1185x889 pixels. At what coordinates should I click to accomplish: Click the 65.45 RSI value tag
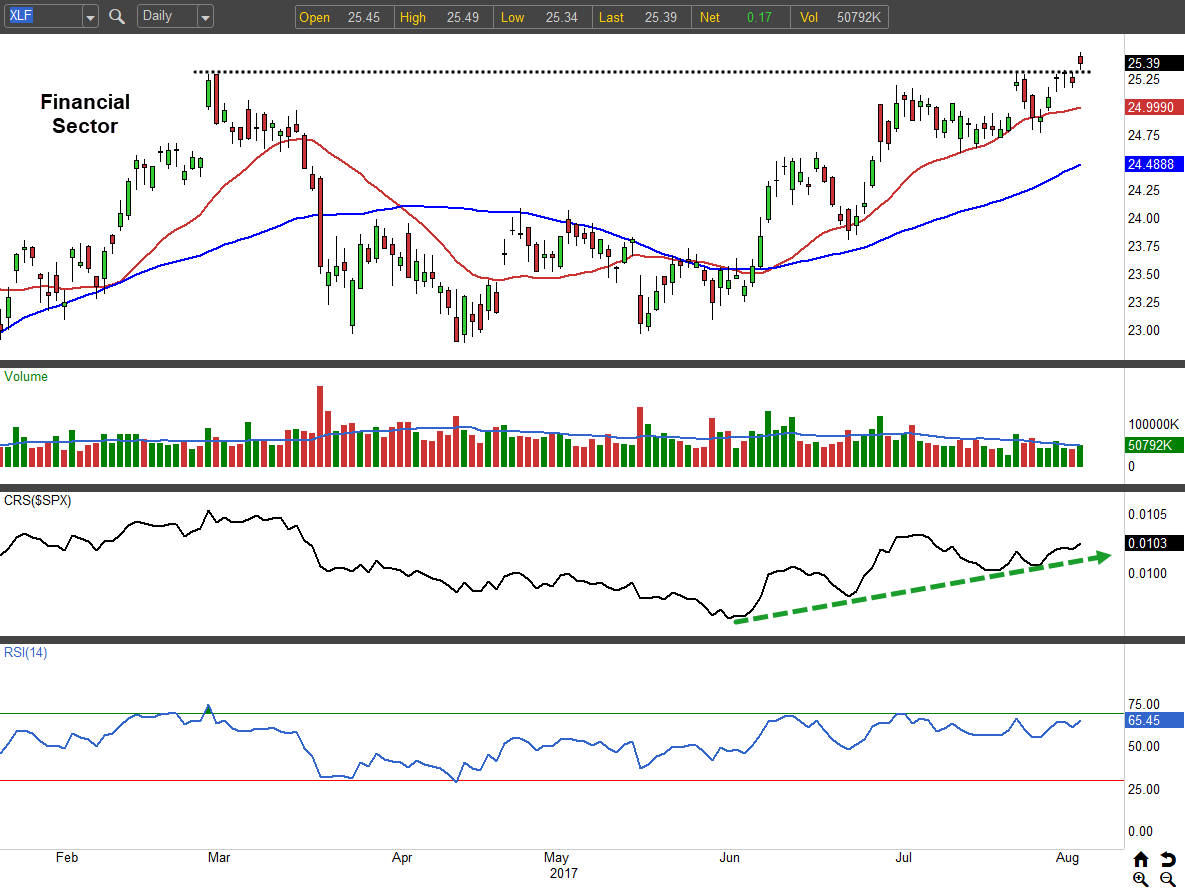(1154, 720)
